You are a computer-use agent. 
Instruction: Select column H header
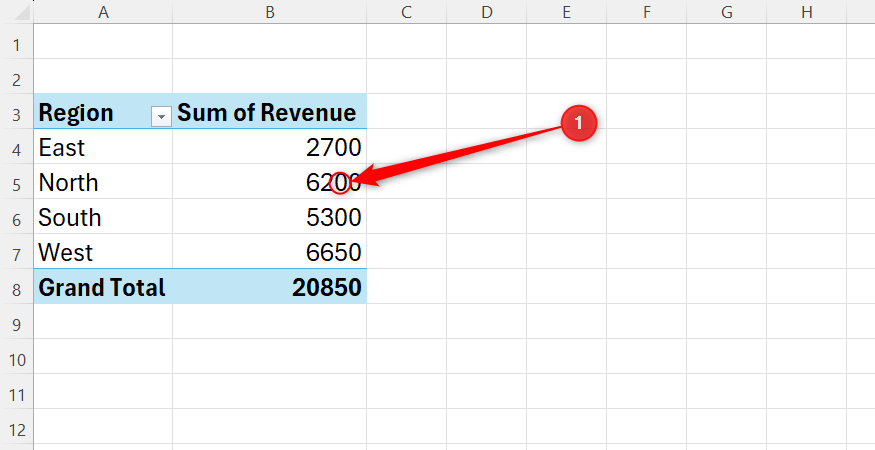click(806, 12)
